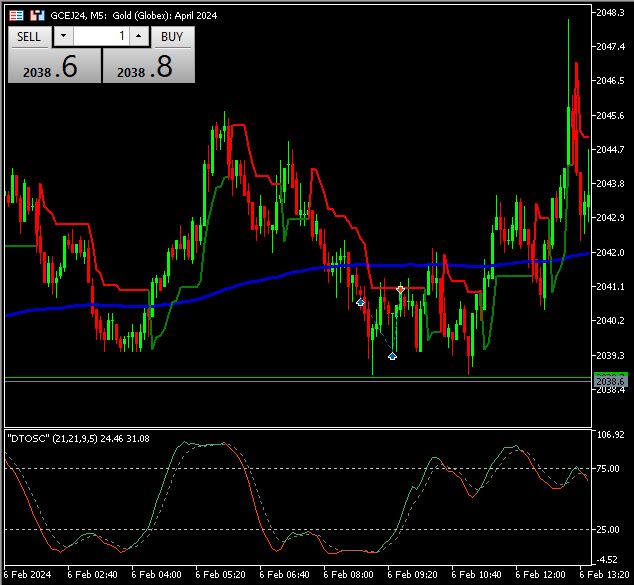Click the 25.00 oscillator level label
Image resolution: width=634 pixels, height=585 pixels.
(x=608, y=530)
